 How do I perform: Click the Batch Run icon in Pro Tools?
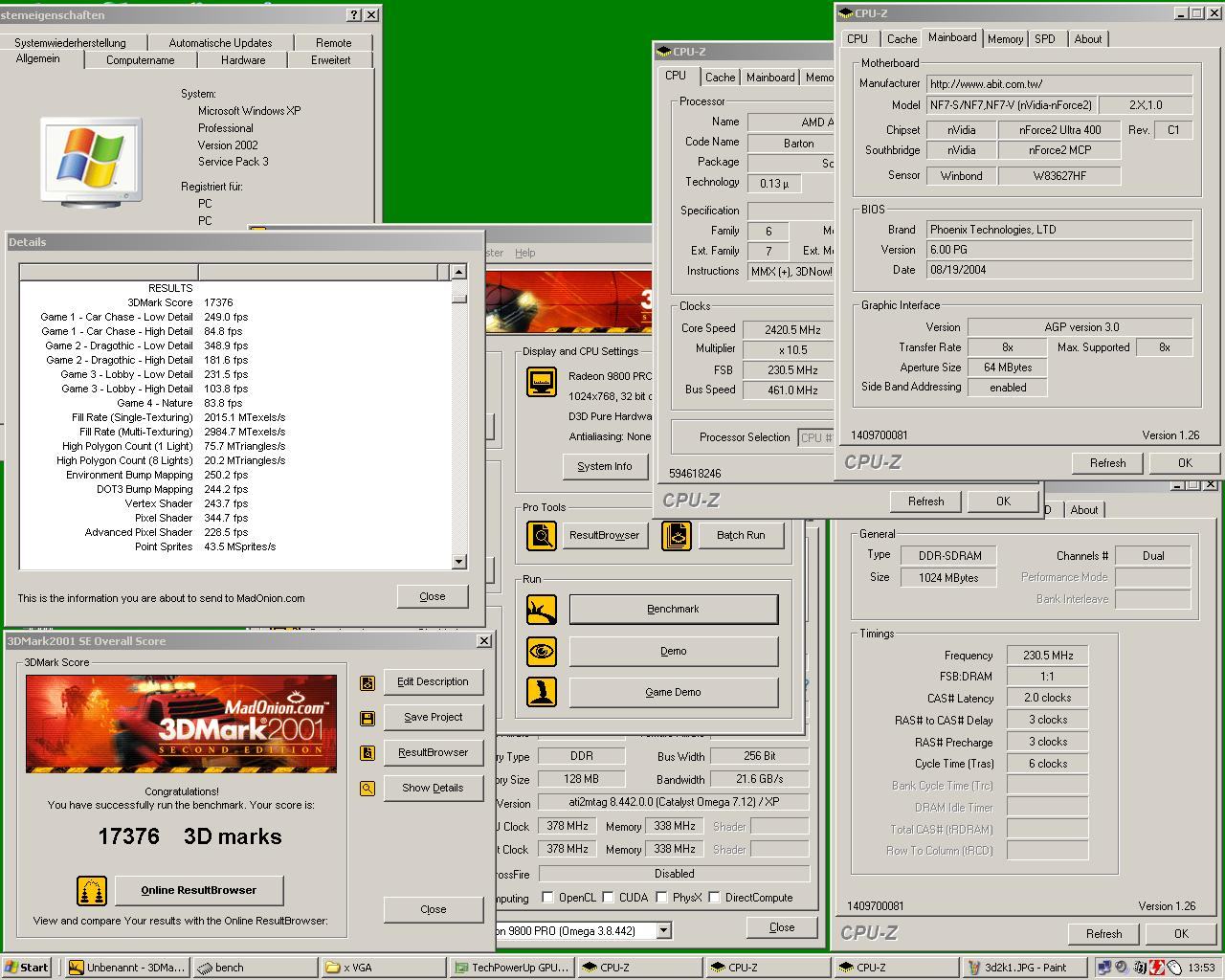tap(677, 535)
